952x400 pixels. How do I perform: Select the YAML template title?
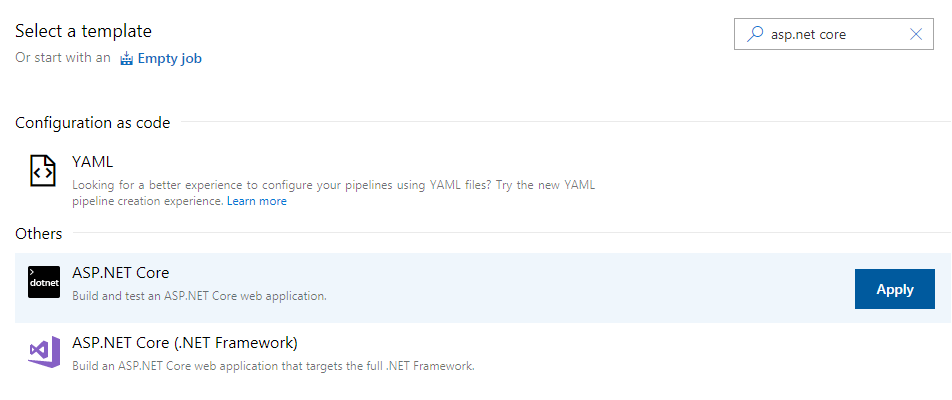click(x=92, y=162)
